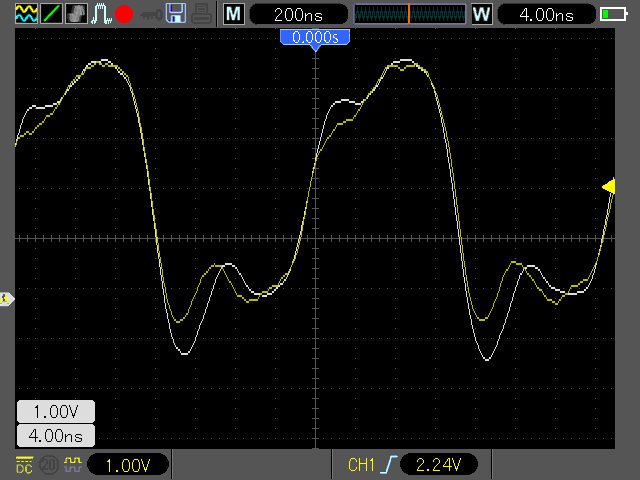Click the yellow 1.00V channel scale
Viewport: 640px width, 480px height.
(x=128, y=465)
